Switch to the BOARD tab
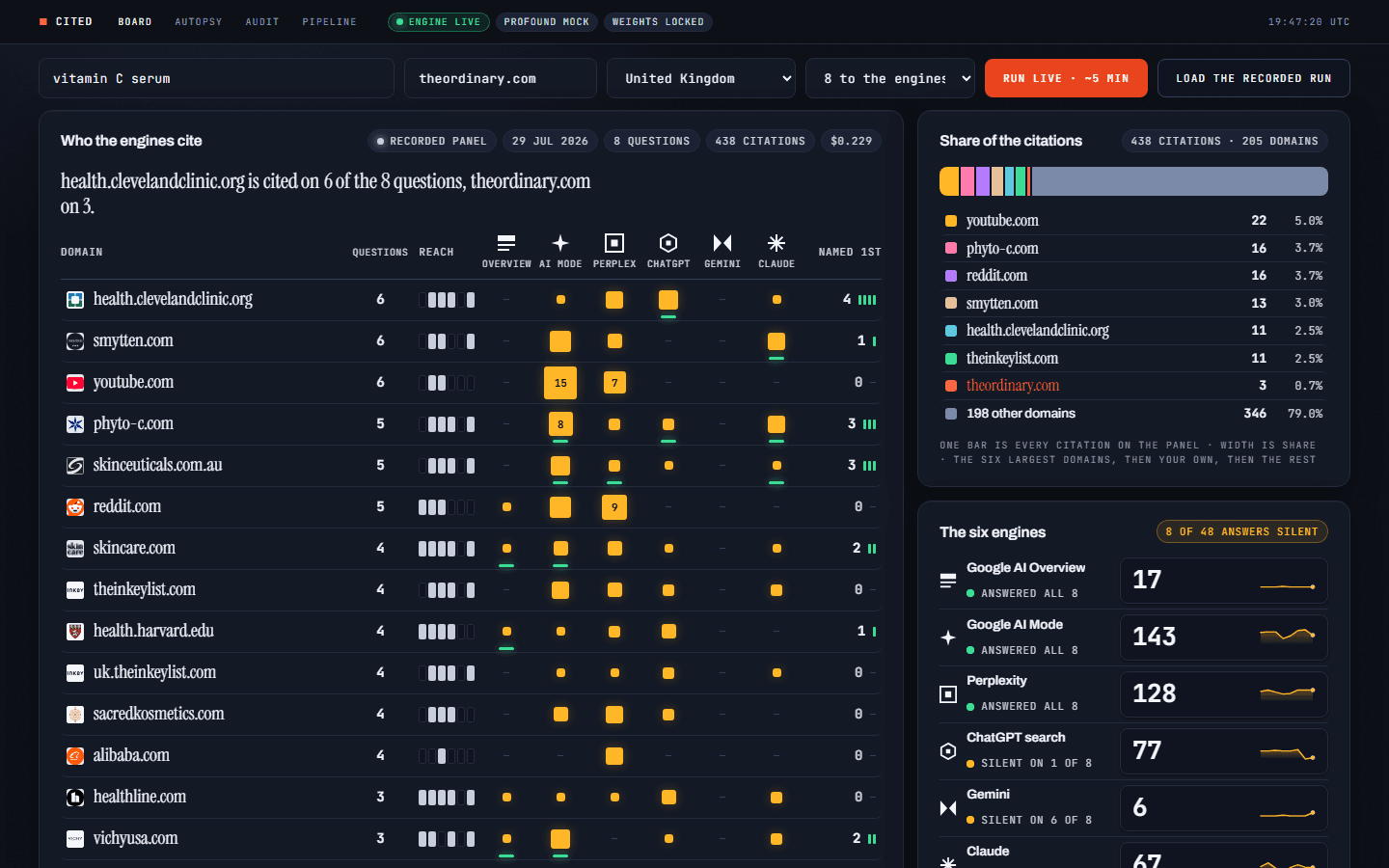 pos(135,21)
